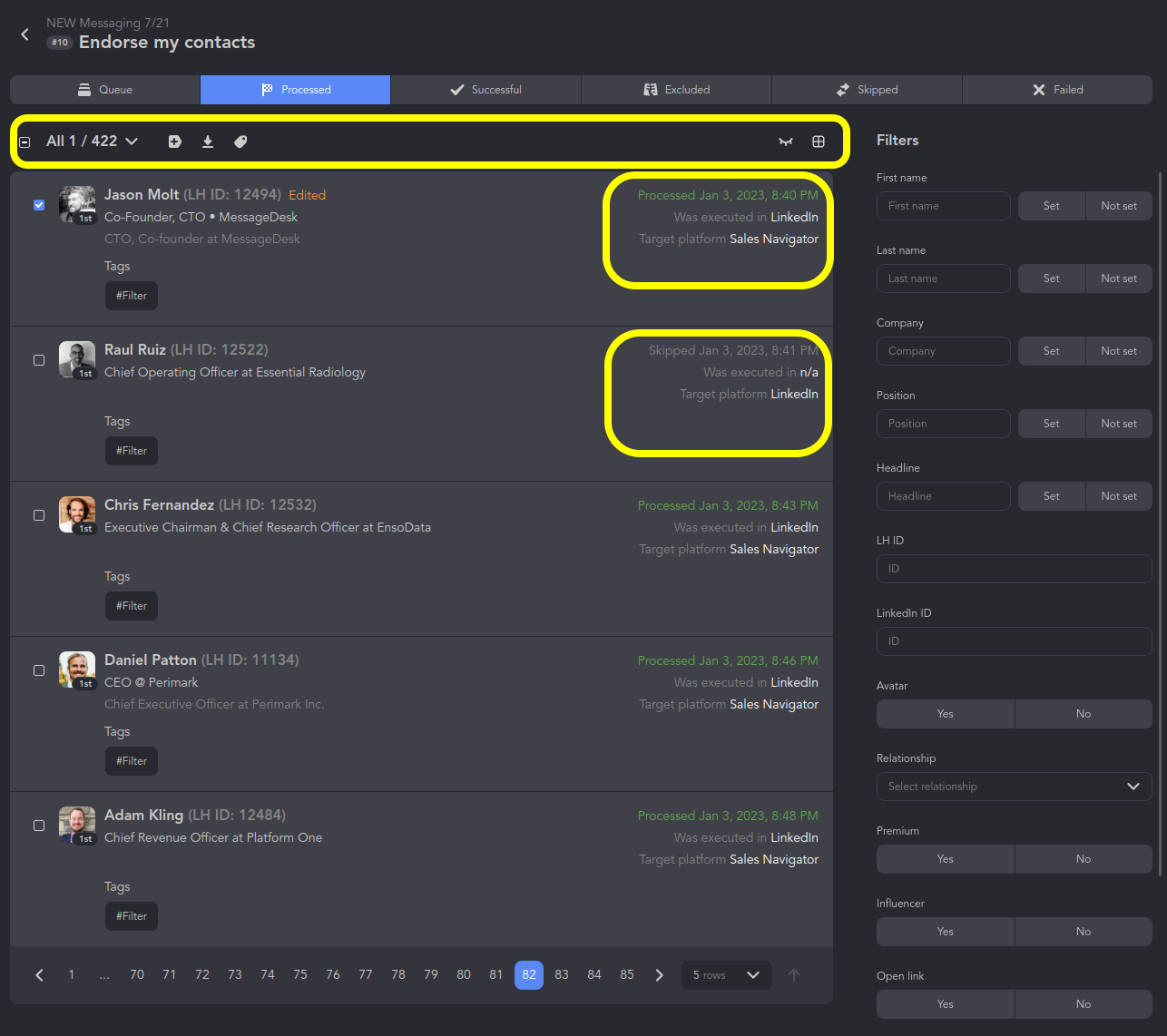Click #Filter tag under Raul Ruiz
This screenshot has width=1167, height=1036.
[x=132, y=451]
